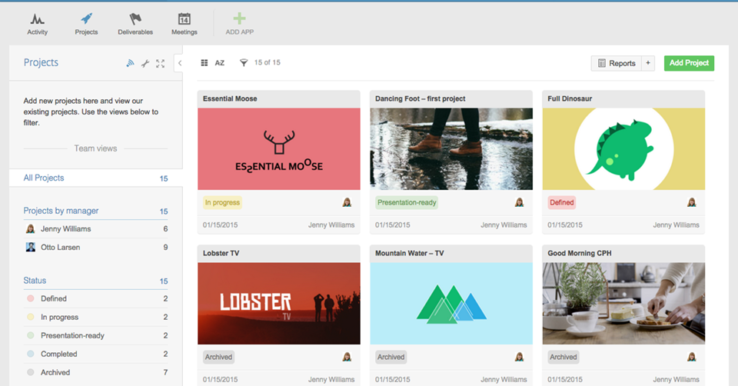Open the Dancing Foot project image
Viewport: 738px width, 386px height.
[x=451, y=149]
